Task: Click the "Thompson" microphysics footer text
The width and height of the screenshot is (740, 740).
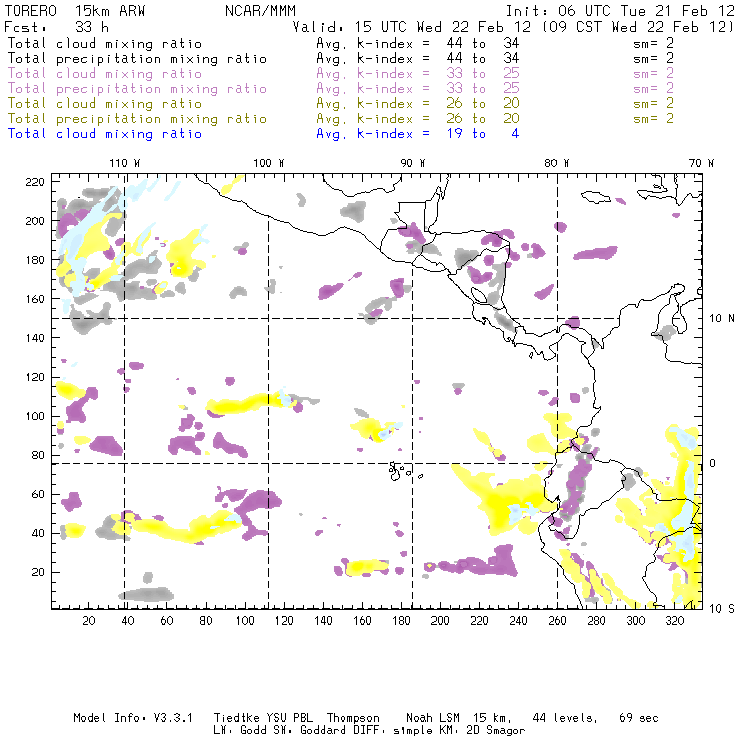Action: (353, 718)
